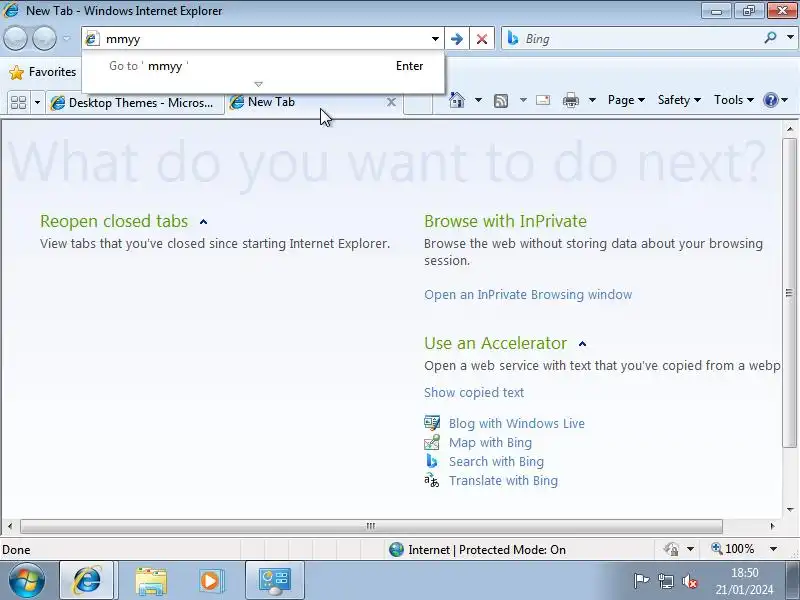The image size is (800, 600).
Task: Click the blue Go arrow button
Action: tap(457, 39)
